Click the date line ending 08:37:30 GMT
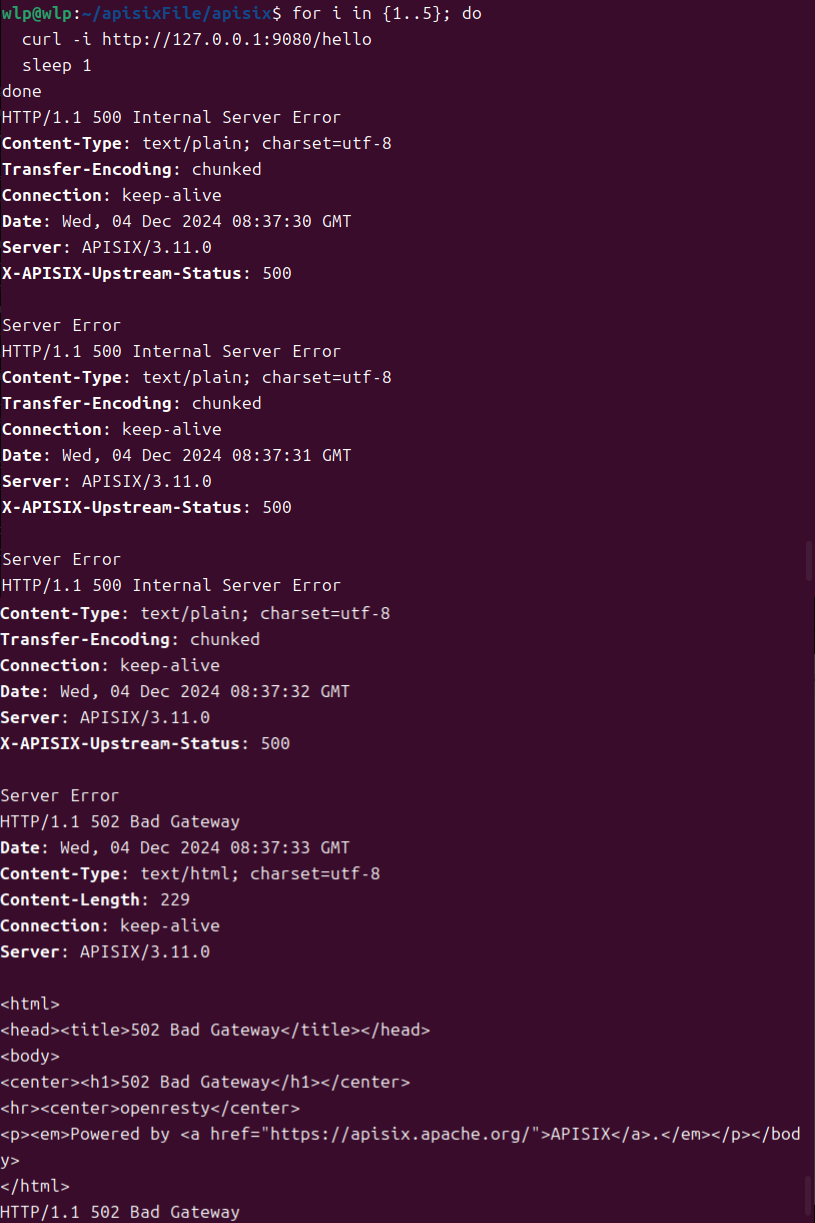Screen dimensions: 815x1223 coord(177,221)
